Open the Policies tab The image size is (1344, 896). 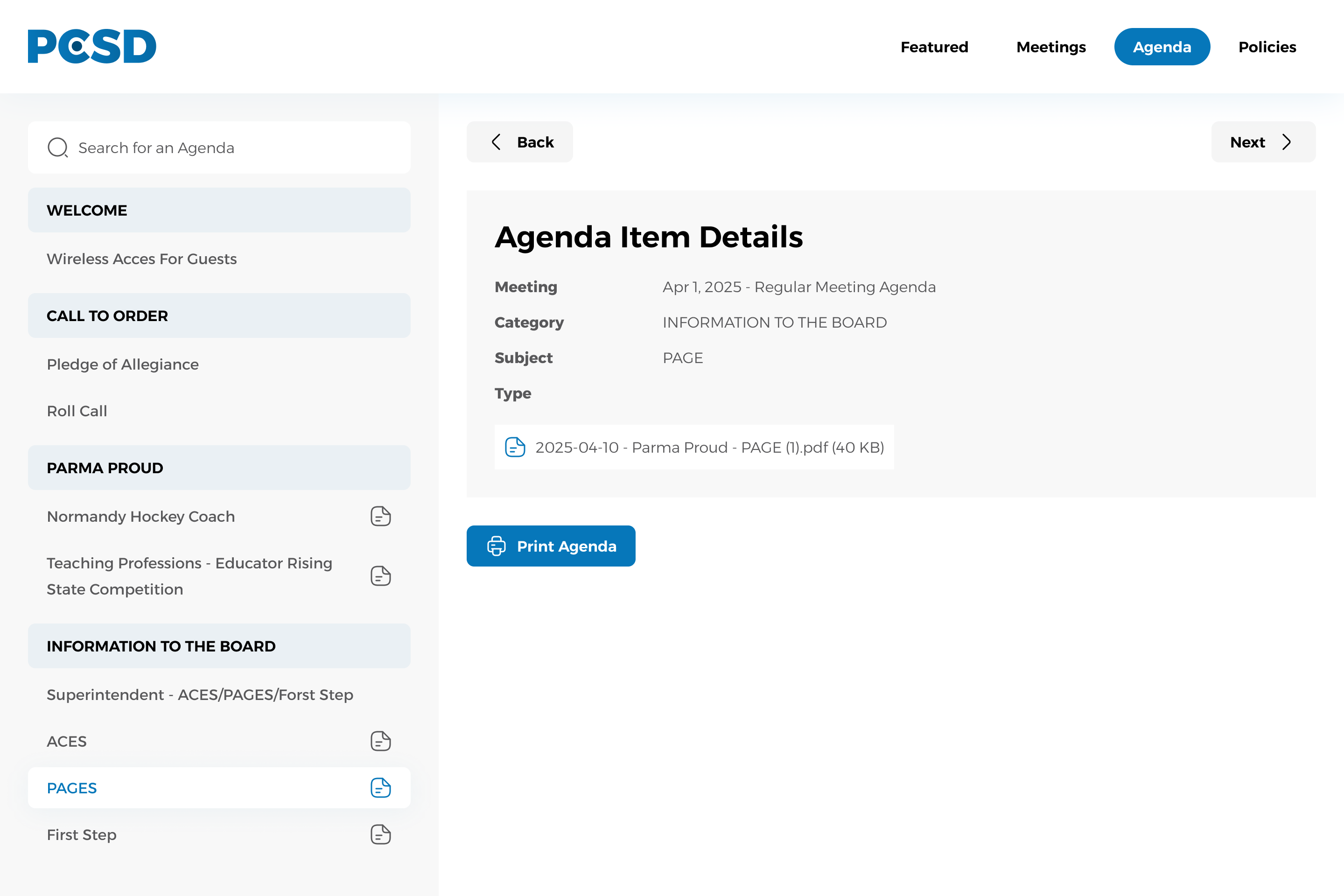pyautogui.click(x=1267, y=47)
